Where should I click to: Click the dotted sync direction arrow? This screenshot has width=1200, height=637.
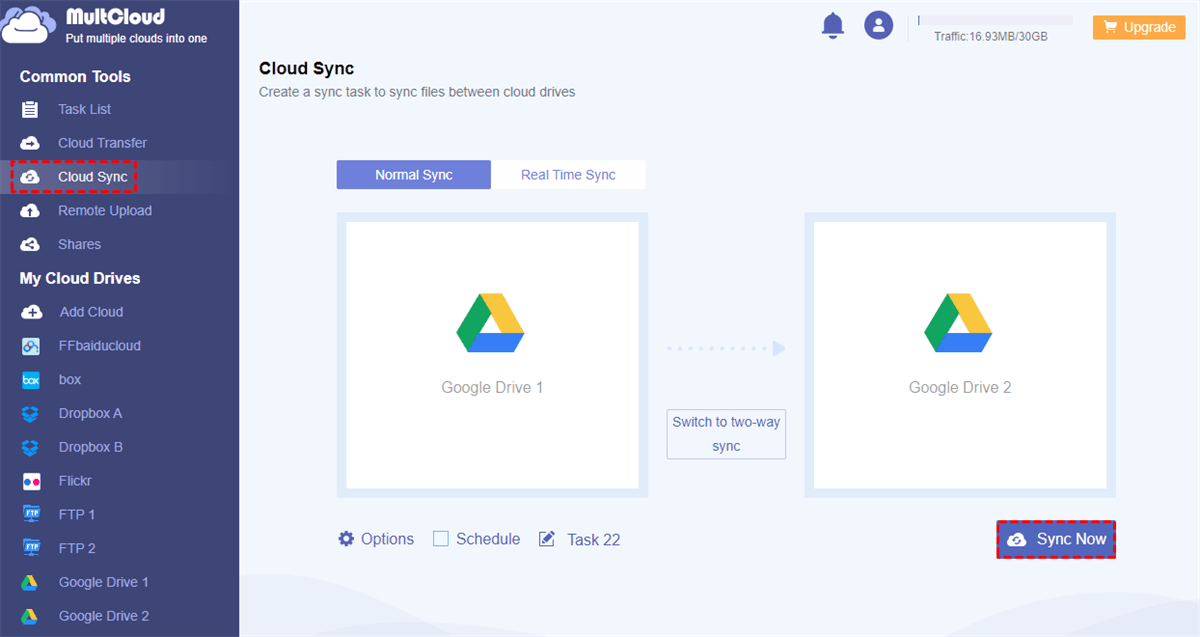[726, 348]
